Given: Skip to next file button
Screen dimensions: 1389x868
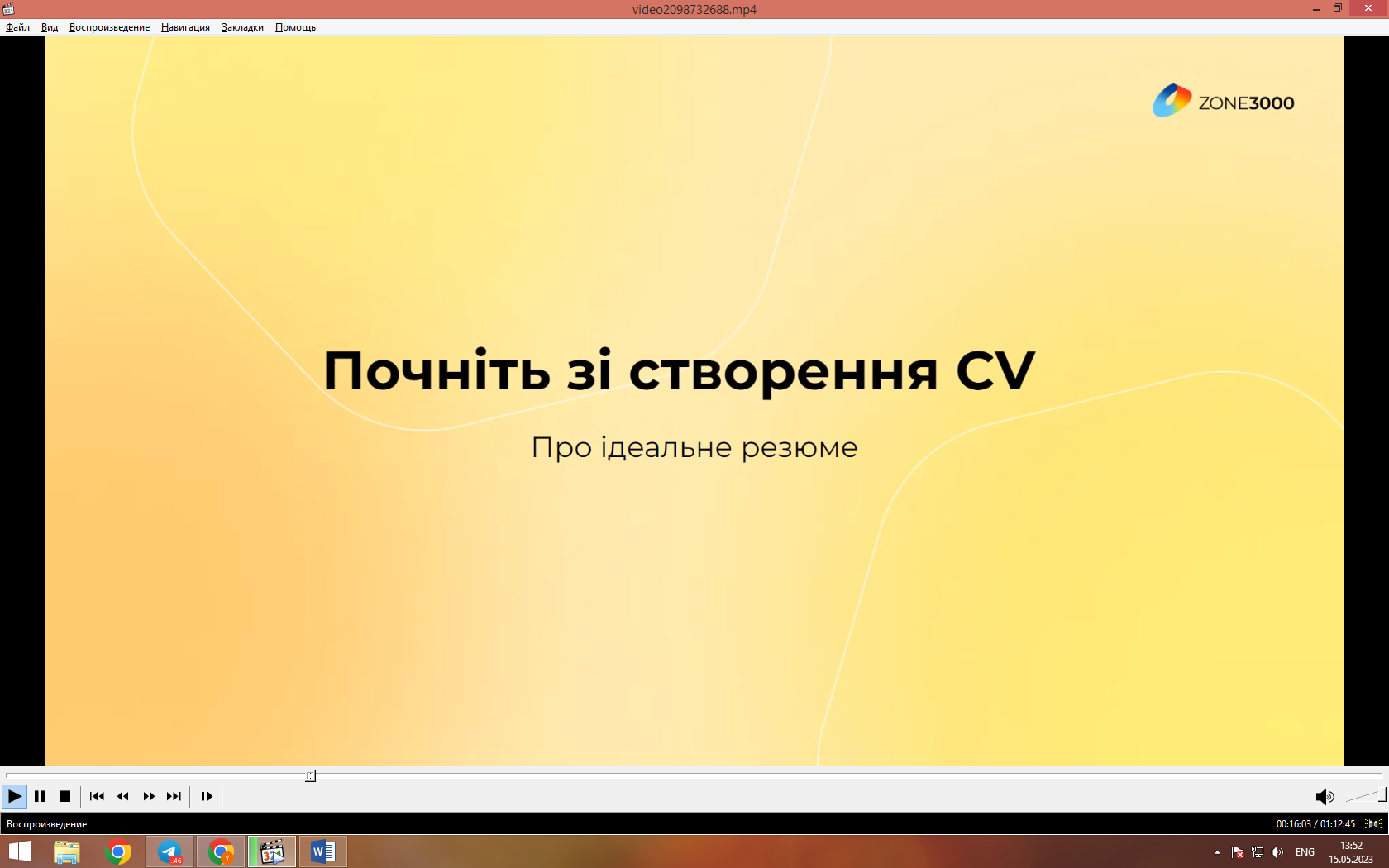Looking at the screenshot, I should click(174, 796).
